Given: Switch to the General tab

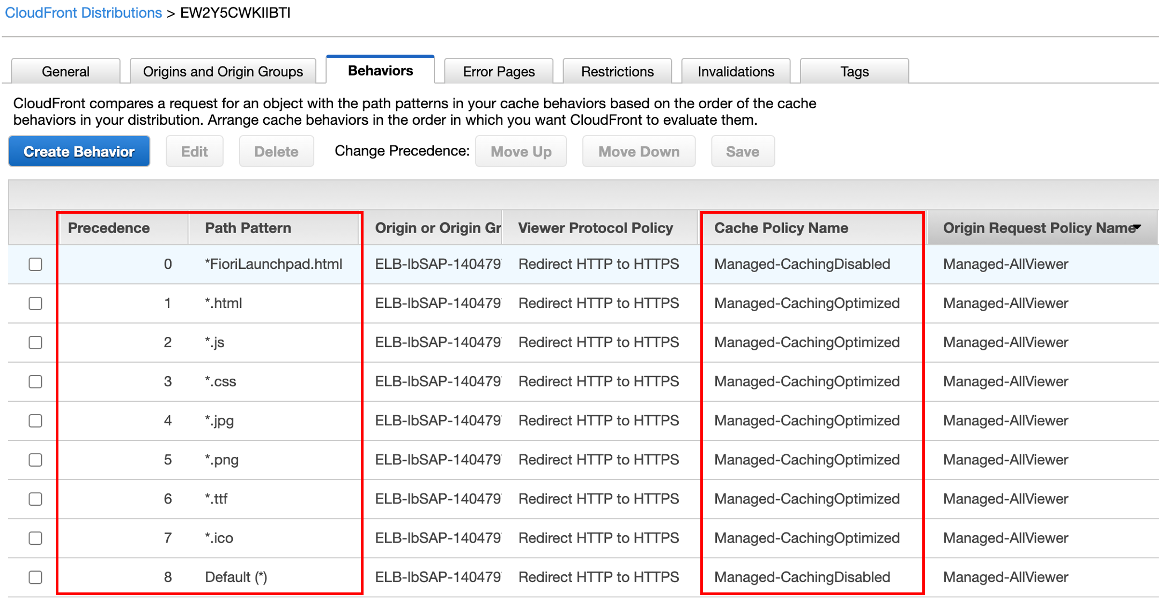Looking at the screenshot, I should [x=65, y=72].
